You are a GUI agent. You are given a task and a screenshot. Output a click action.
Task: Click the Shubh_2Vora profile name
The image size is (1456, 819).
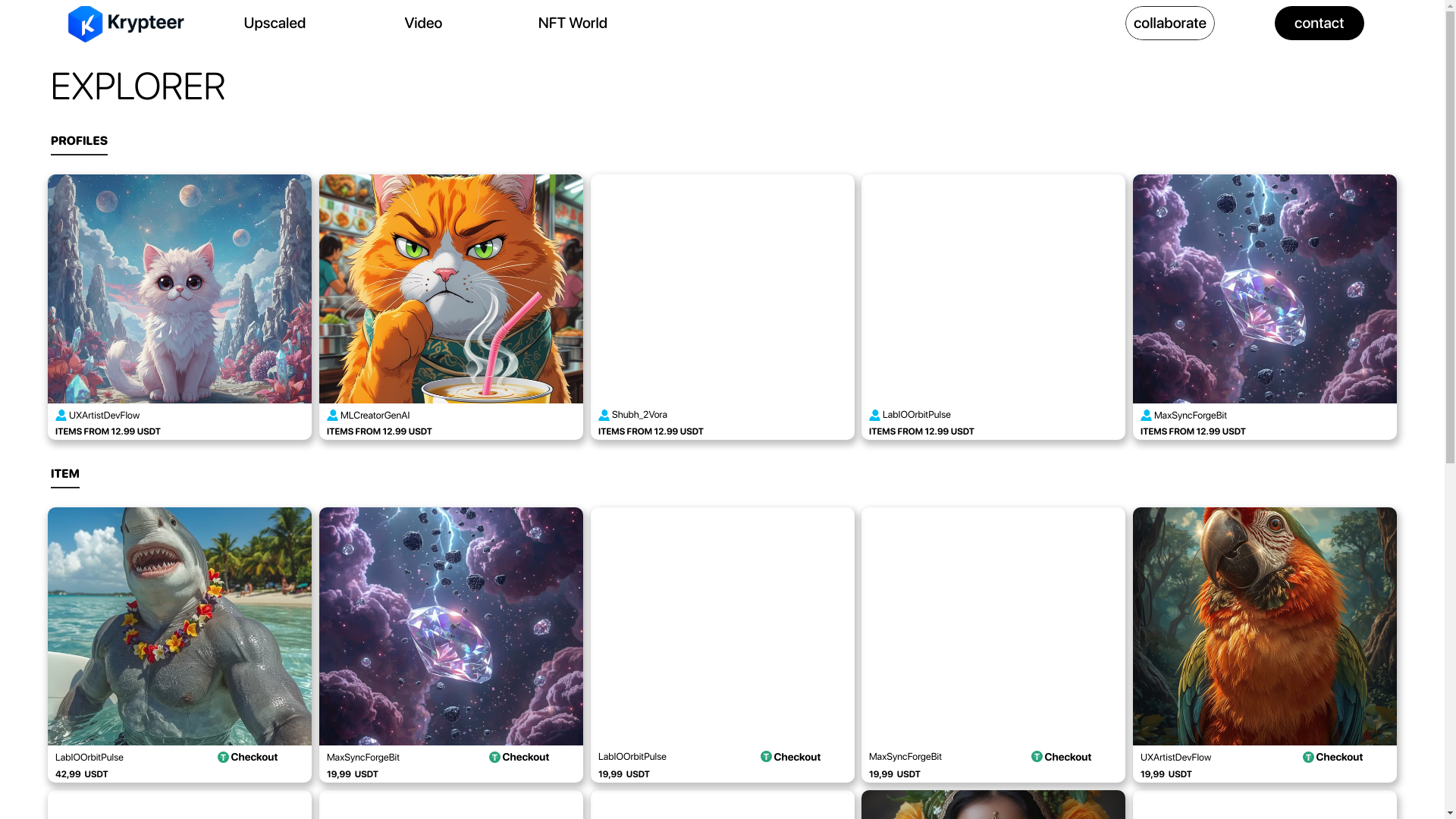point(639,415)
